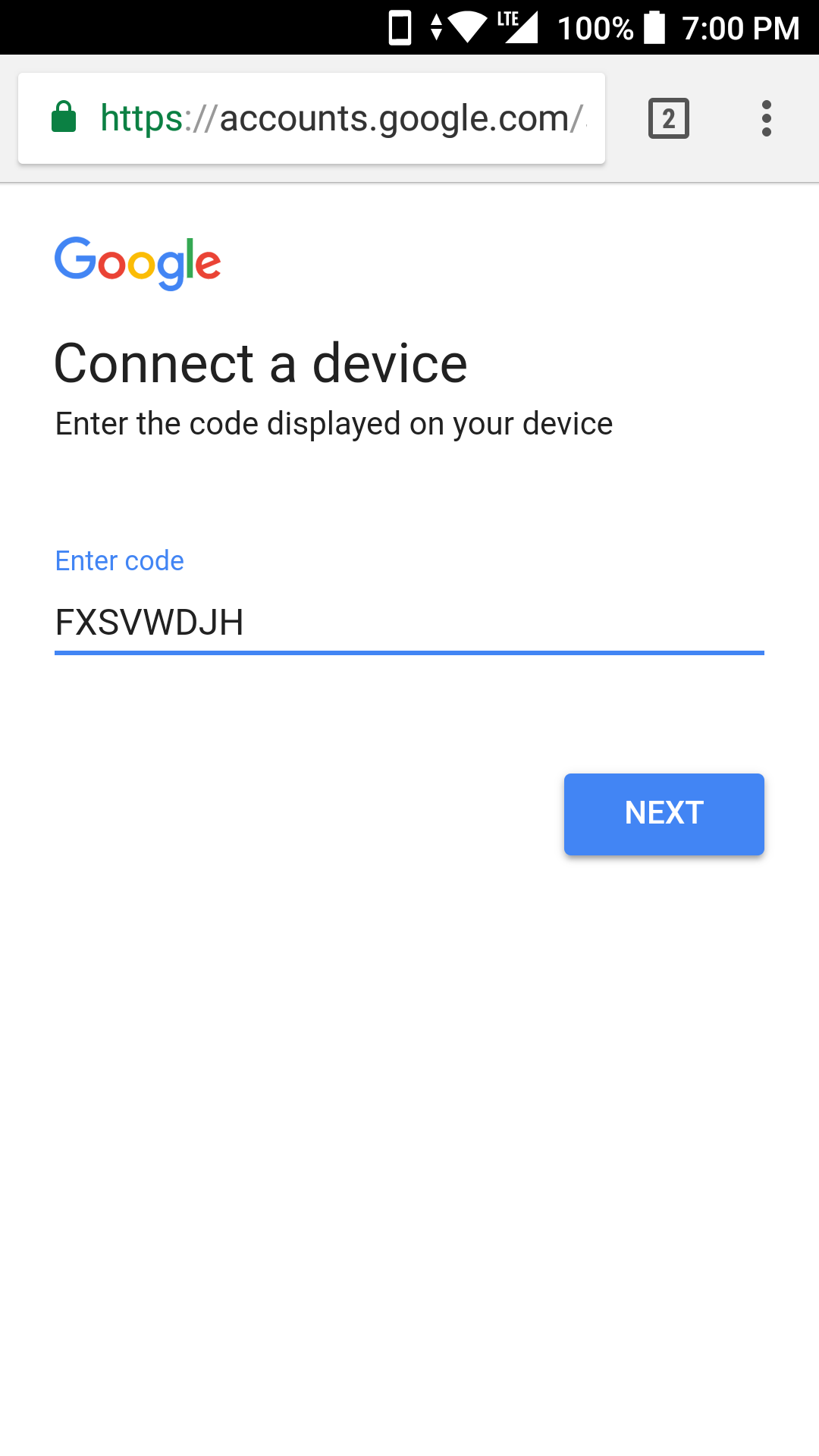Tap the blank page area below NEXT

pyautogui.click(x=409, y=1137)
